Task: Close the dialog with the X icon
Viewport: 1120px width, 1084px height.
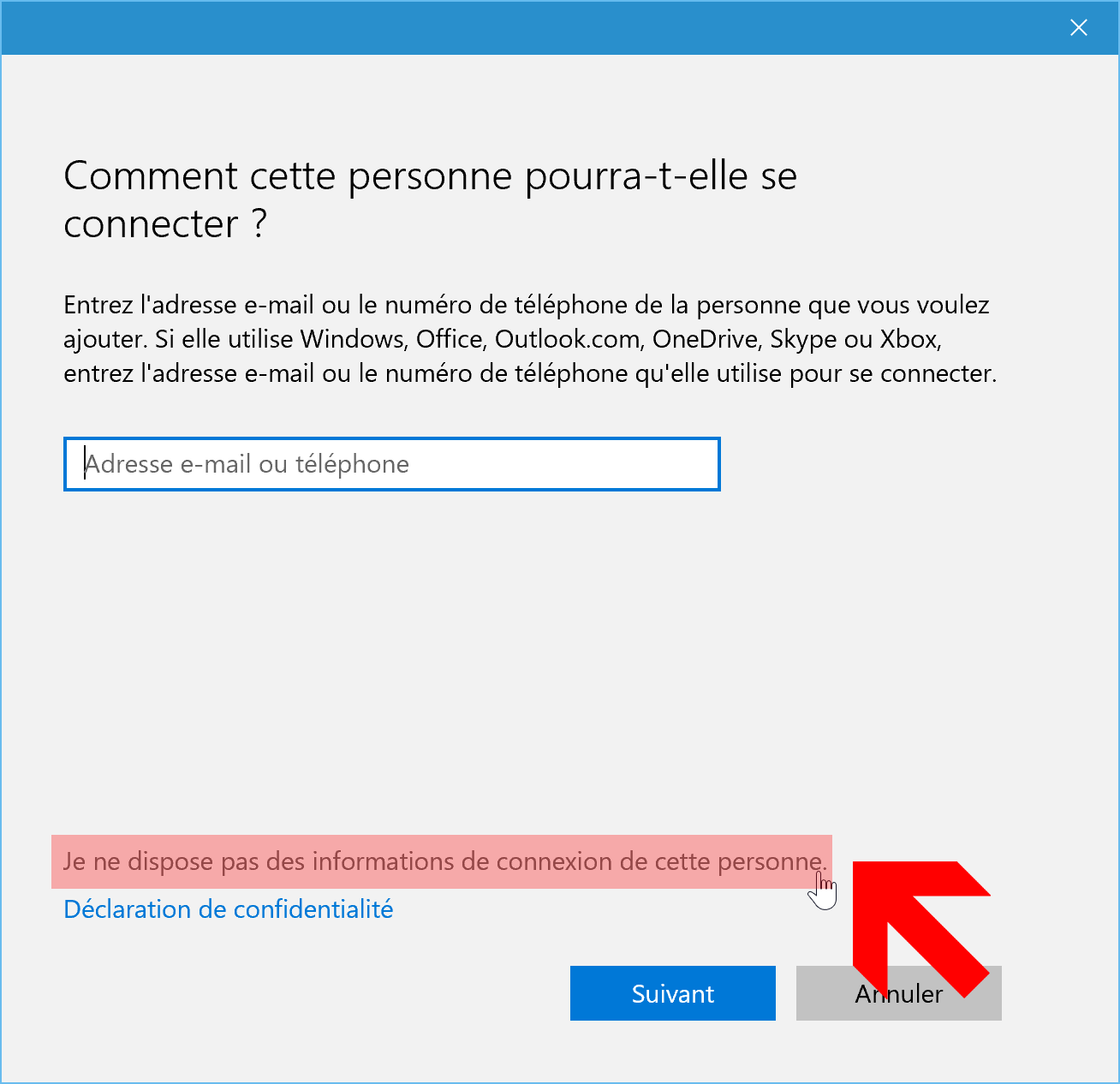Action: coord(1078,27)
